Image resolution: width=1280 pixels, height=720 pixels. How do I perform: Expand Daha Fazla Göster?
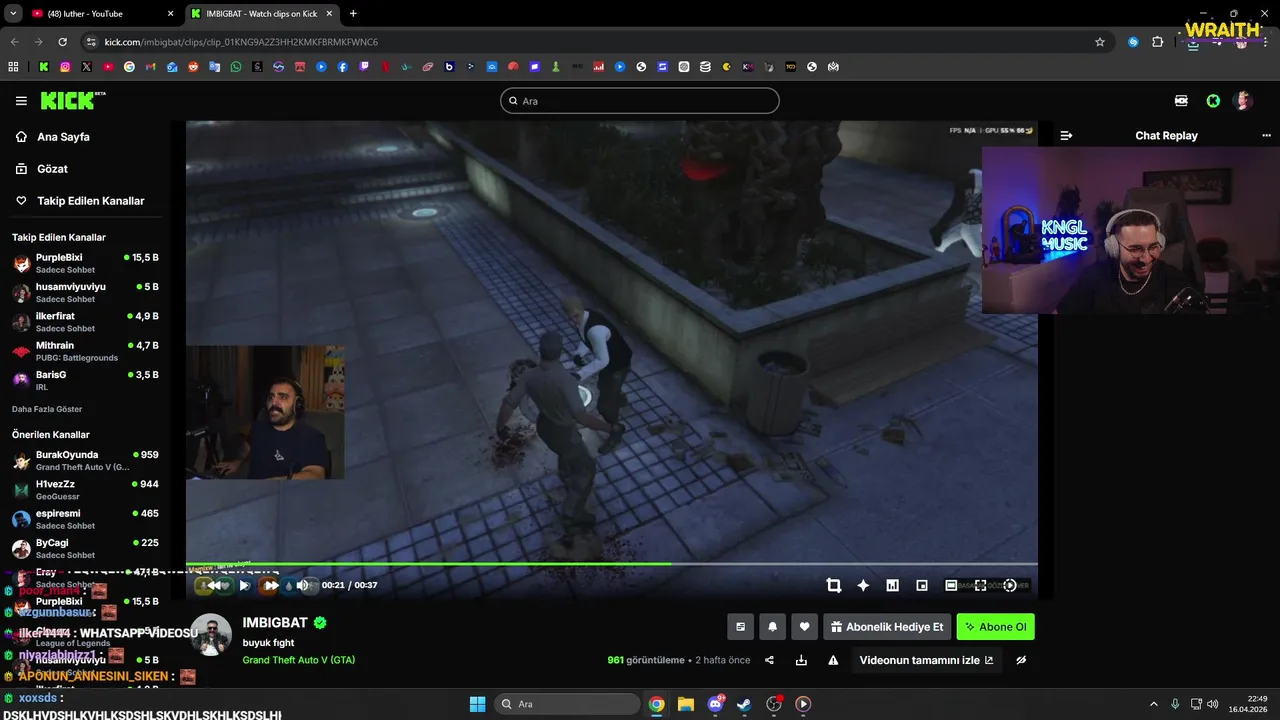[x=47, y=409]
